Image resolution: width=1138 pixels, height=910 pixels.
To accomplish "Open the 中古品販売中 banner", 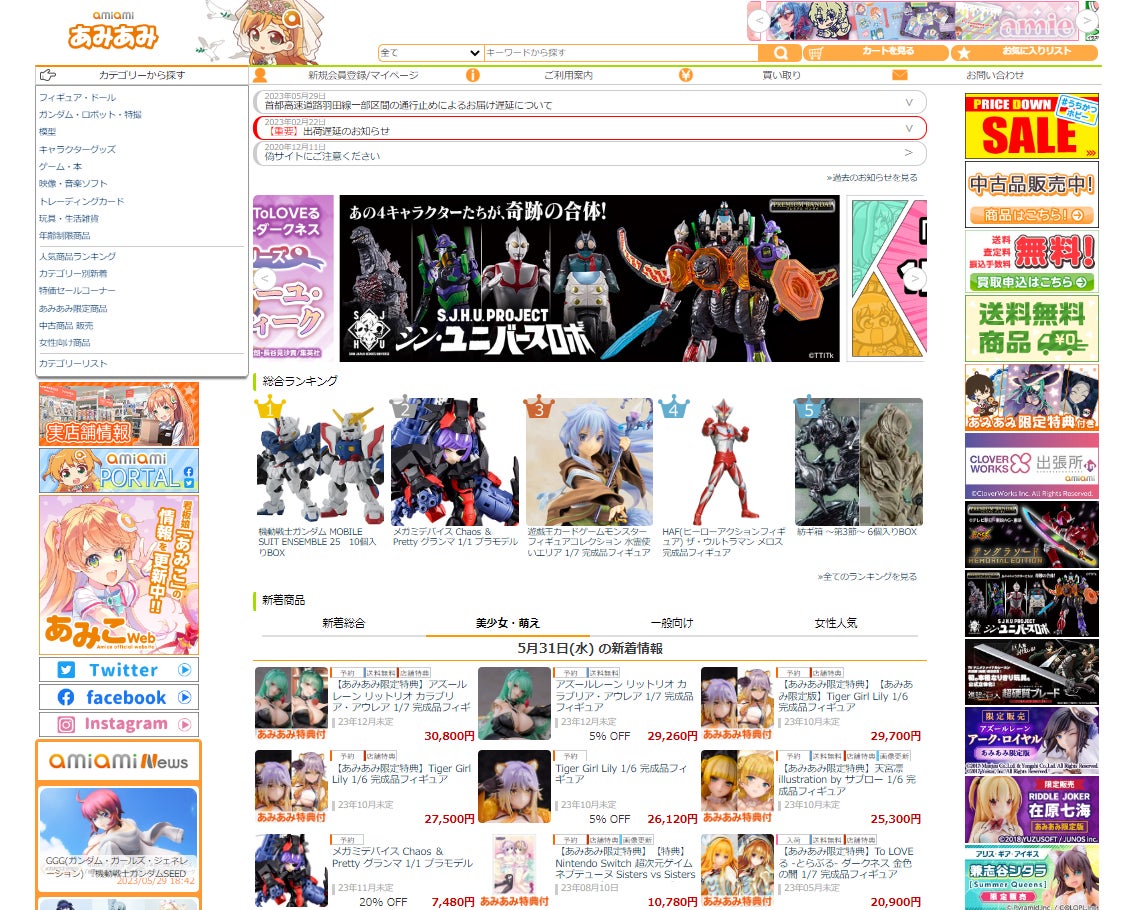I will (1031, 194).
